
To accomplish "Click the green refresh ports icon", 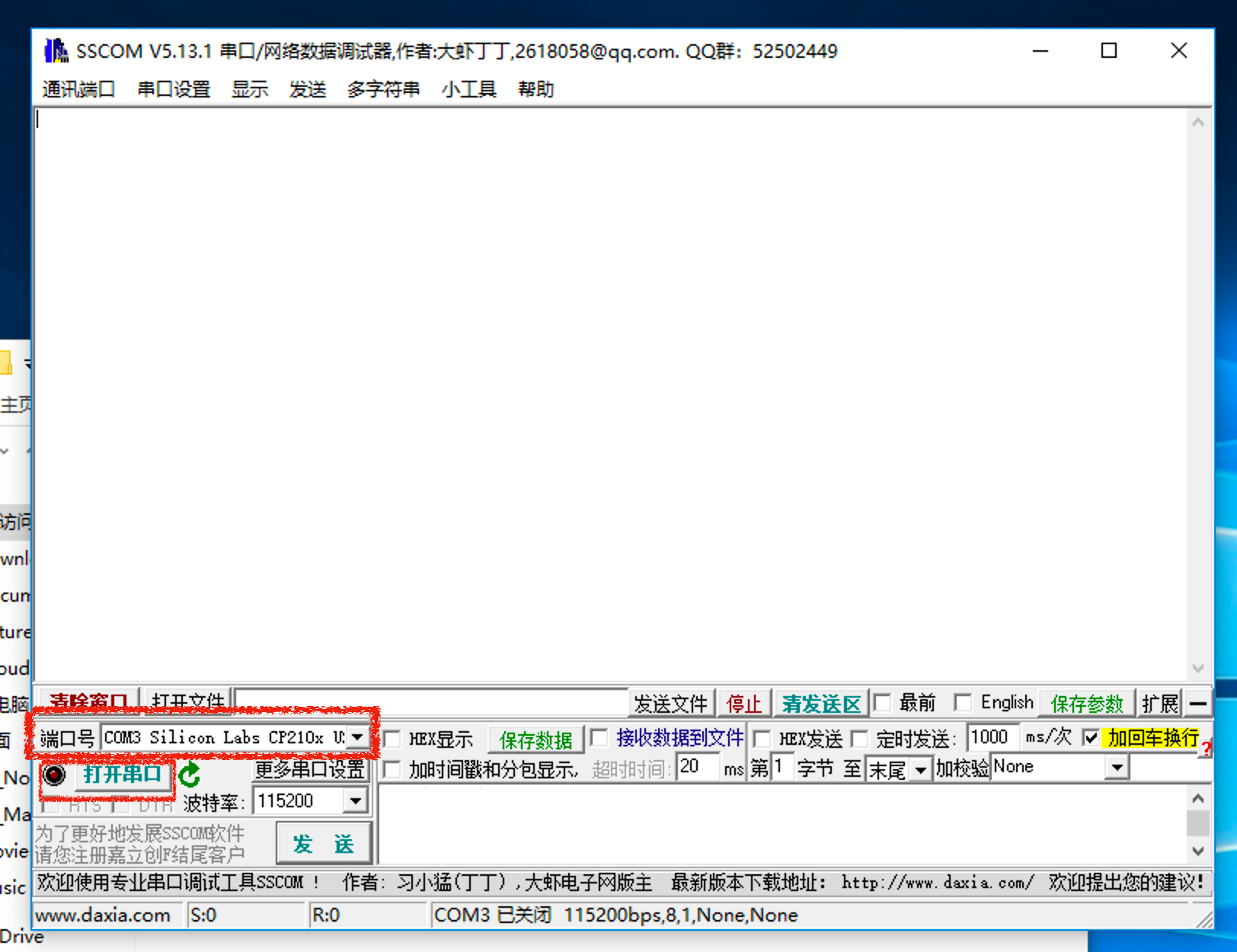I will tap(190, 775).
